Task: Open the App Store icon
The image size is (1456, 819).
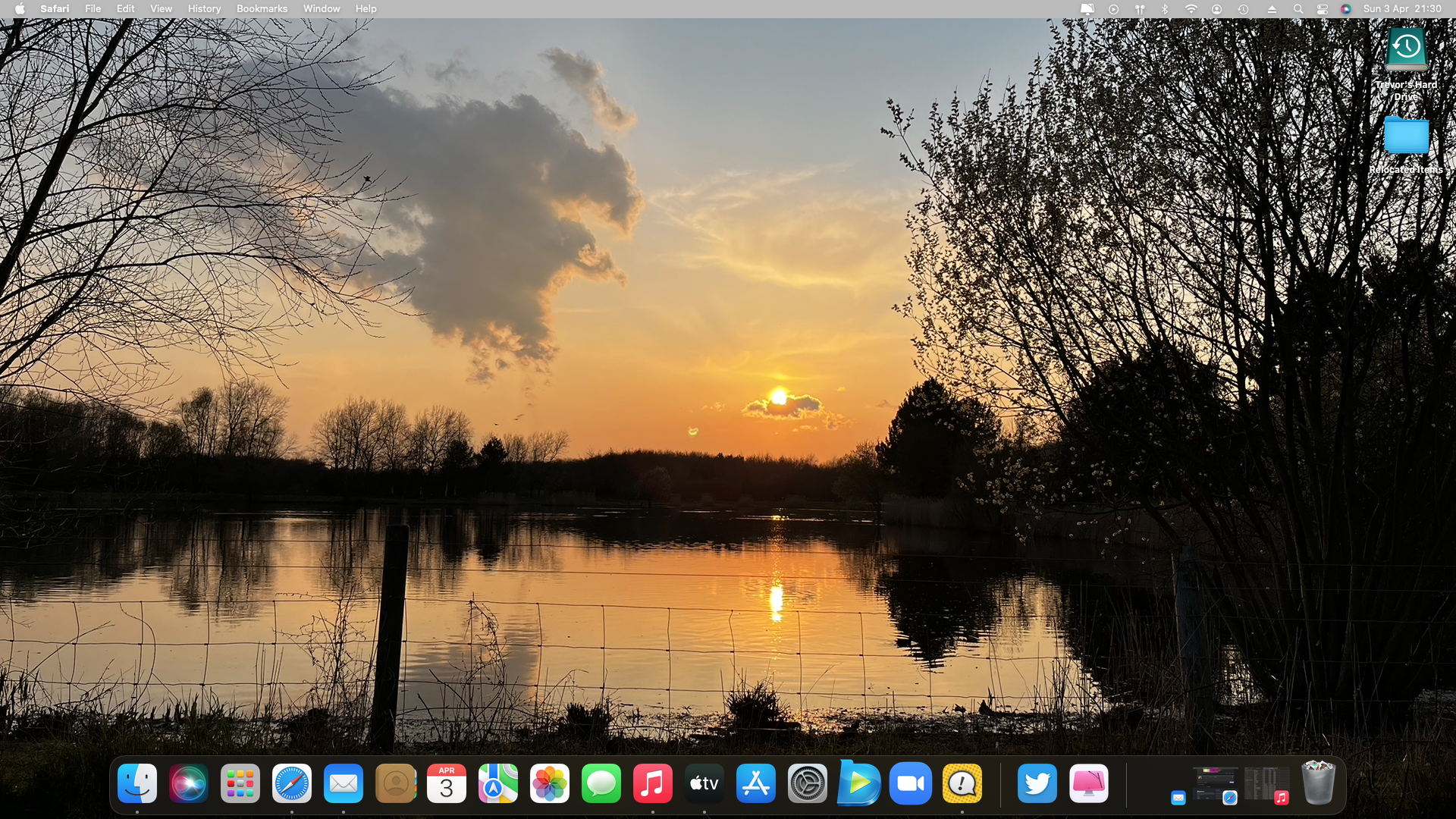Action: coord(756,783)
